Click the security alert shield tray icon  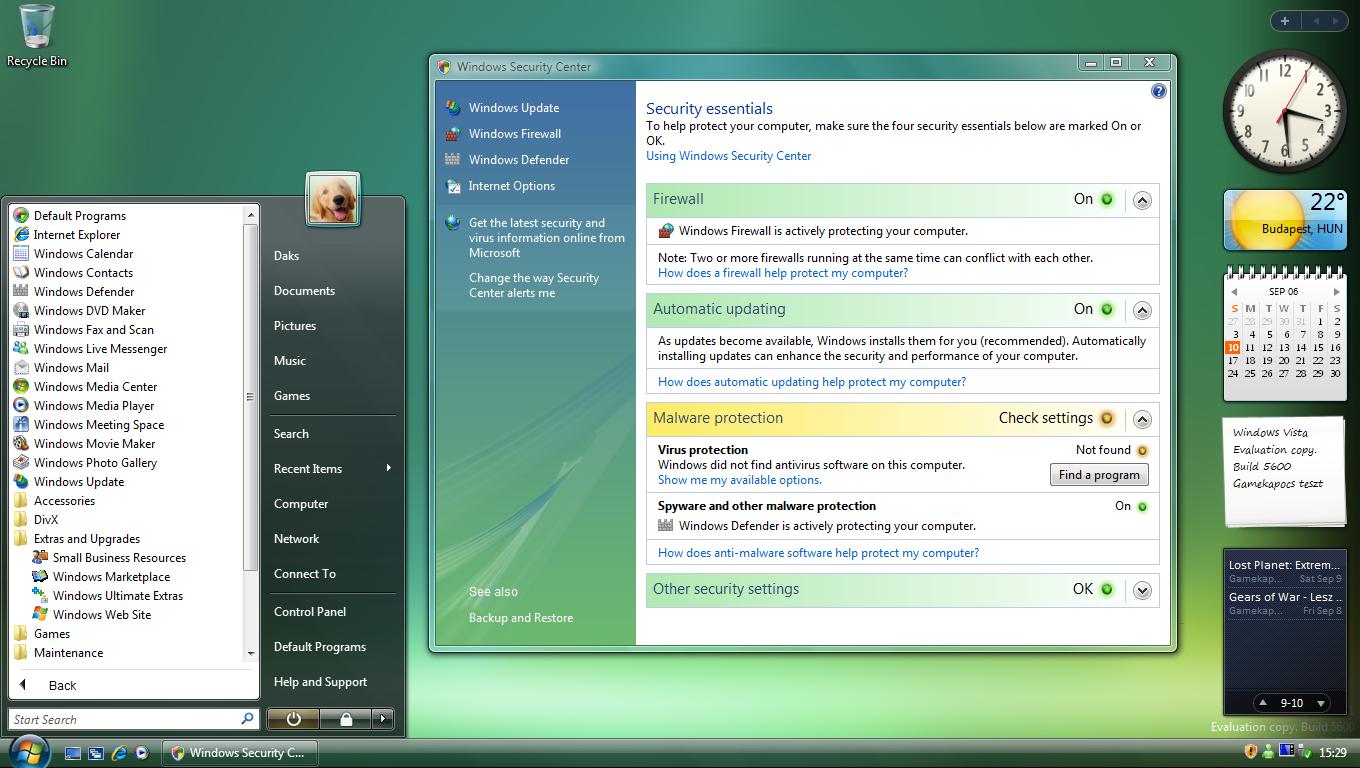point(1250,751)
